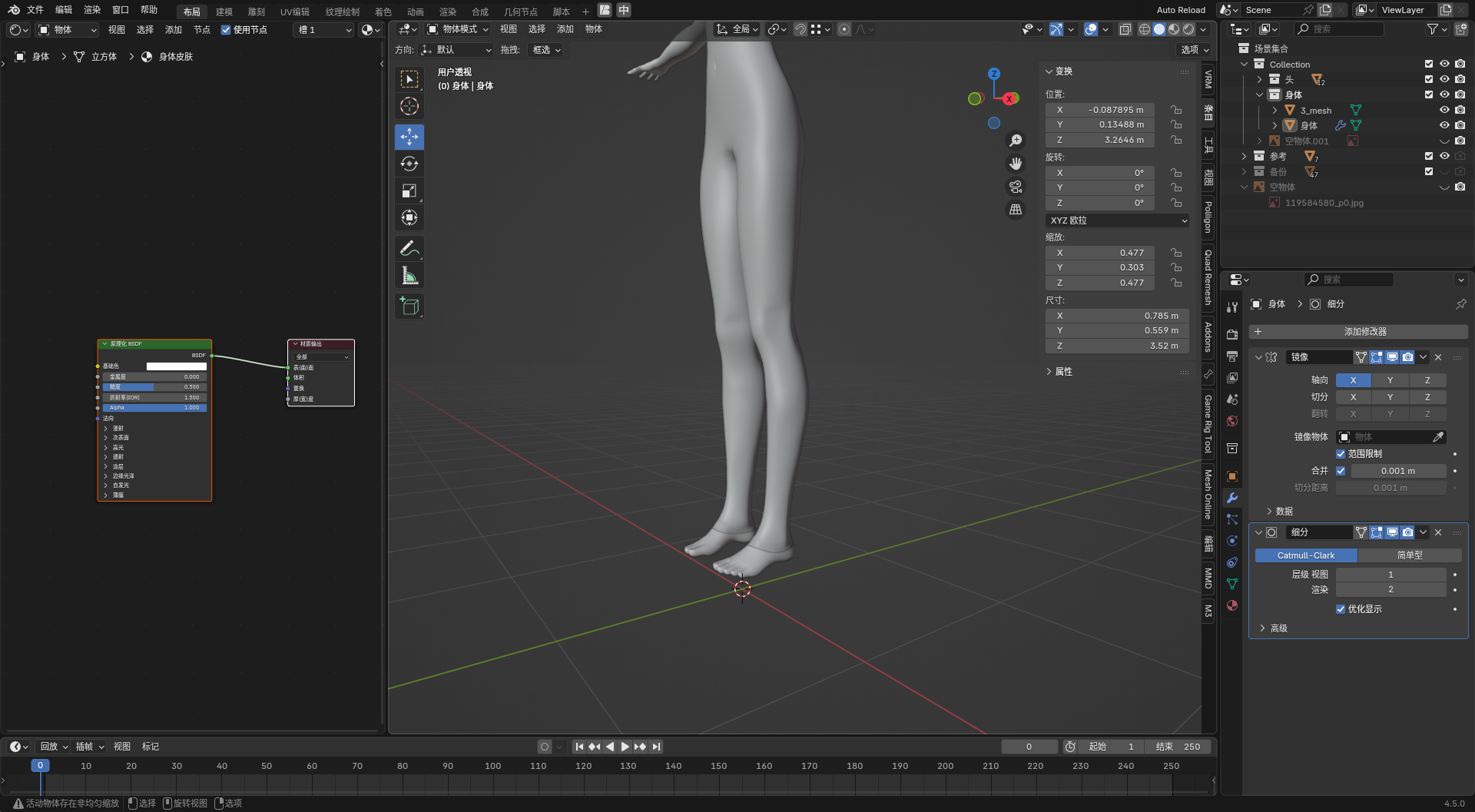The height and width of the screenshot is (812, 1475).
Task: Click the 添加修改器 button
Action: [1364, 332]
